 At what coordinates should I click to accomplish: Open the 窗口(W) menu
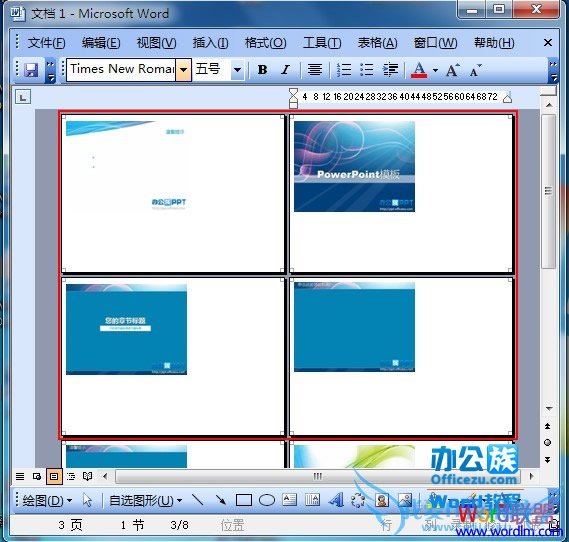[x=435, y=43]
